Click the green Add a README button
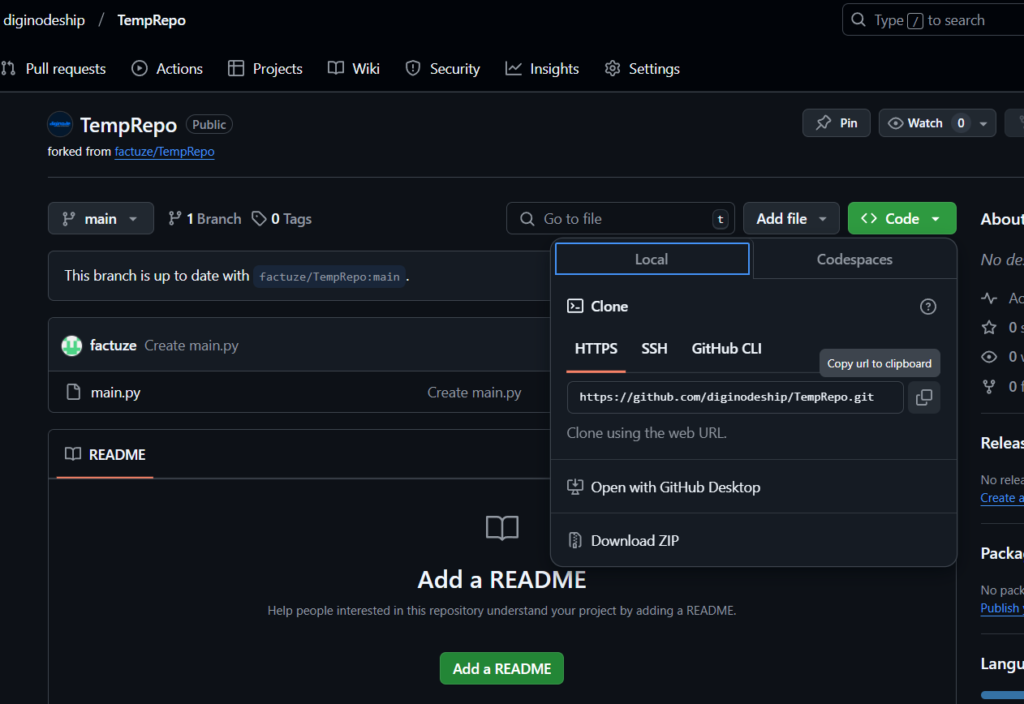 pos(501,668)
